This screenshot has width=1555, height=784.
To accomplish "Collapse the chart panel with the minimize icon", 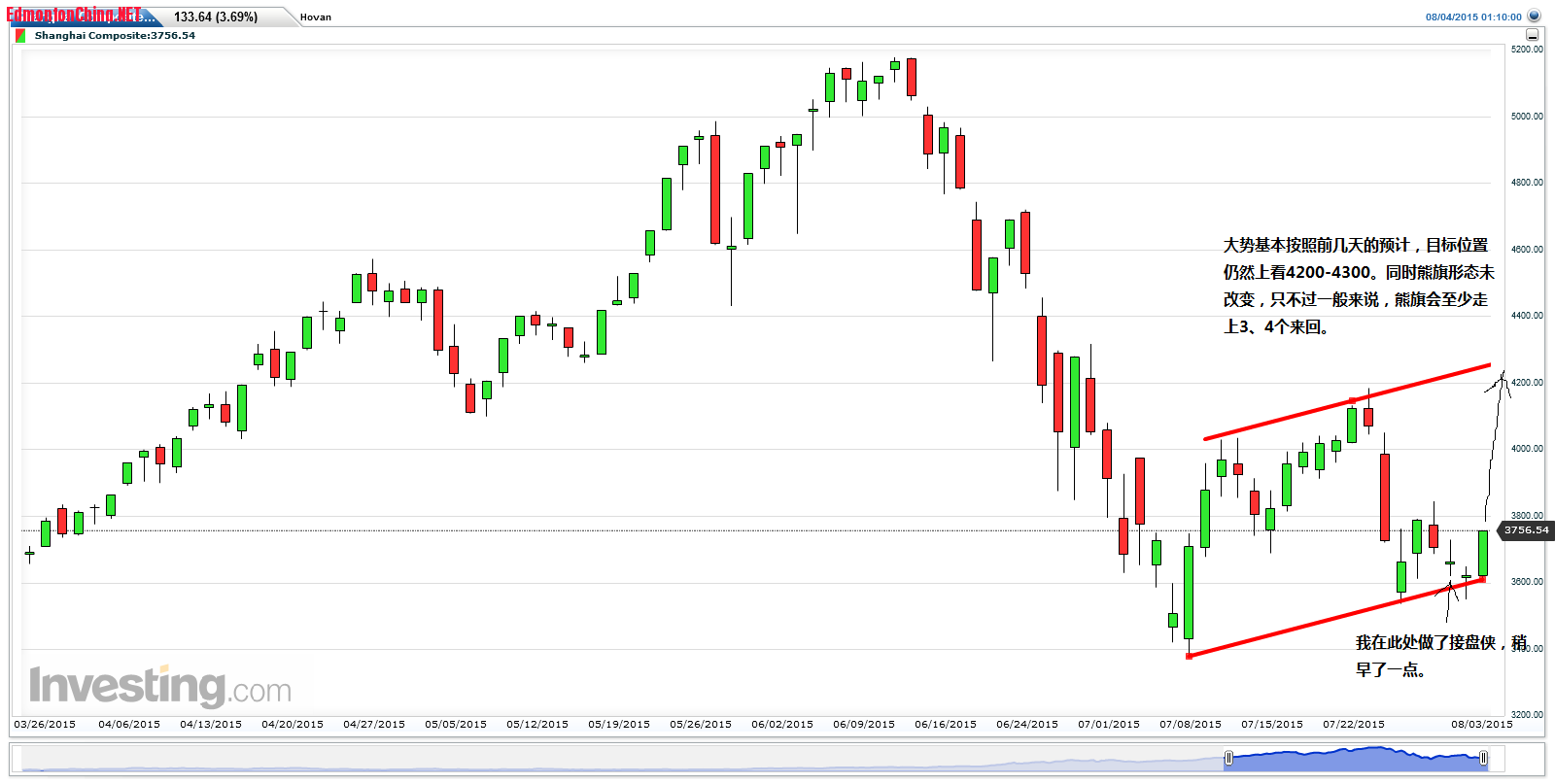I will pos(1533,35).
